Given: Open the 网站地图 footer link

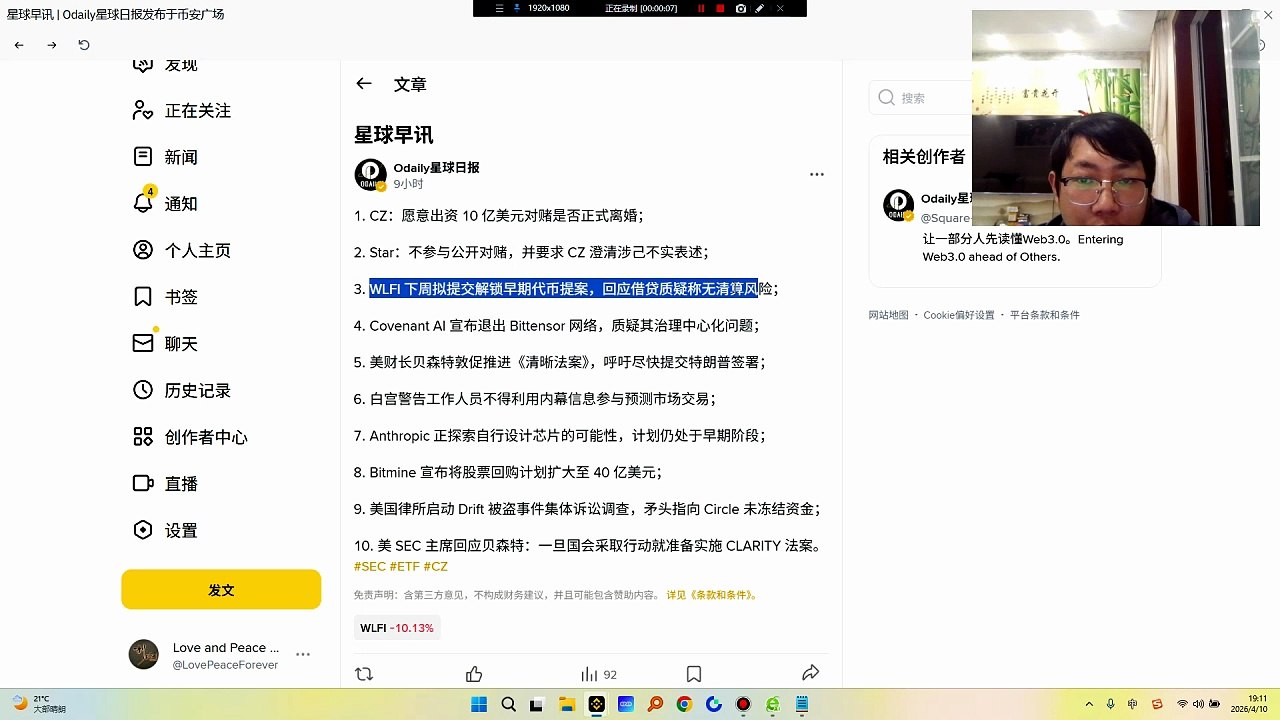Looking at the screenshot, I should (888, 315).
